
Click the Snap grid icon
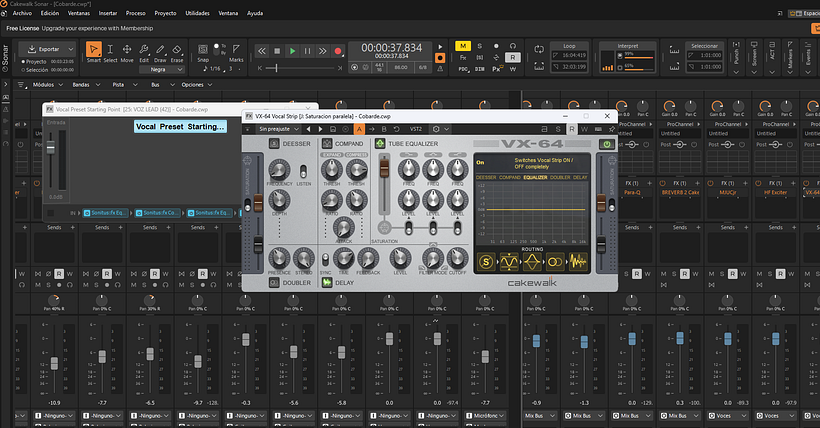(203, 48)
